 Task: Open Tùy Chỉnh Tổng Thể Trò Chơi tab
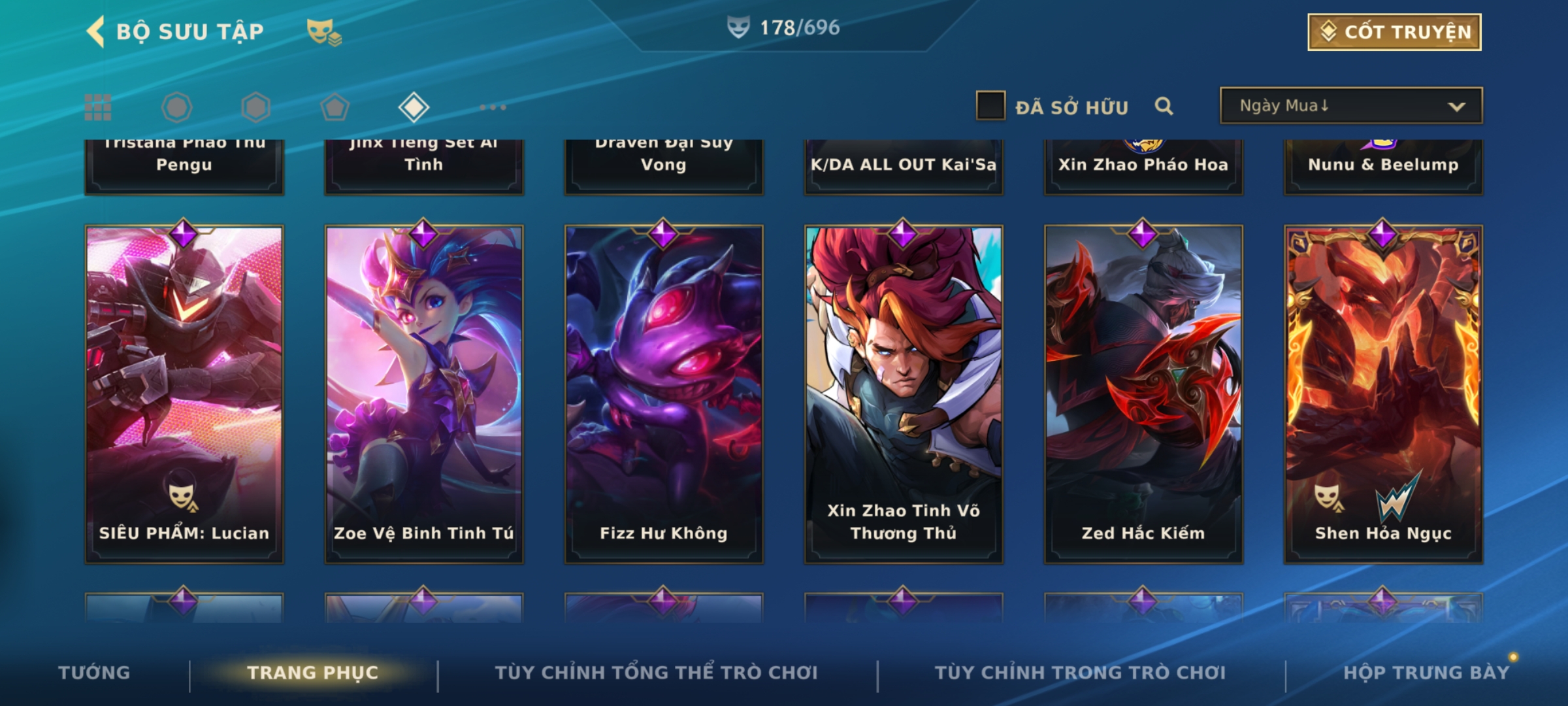657,672
